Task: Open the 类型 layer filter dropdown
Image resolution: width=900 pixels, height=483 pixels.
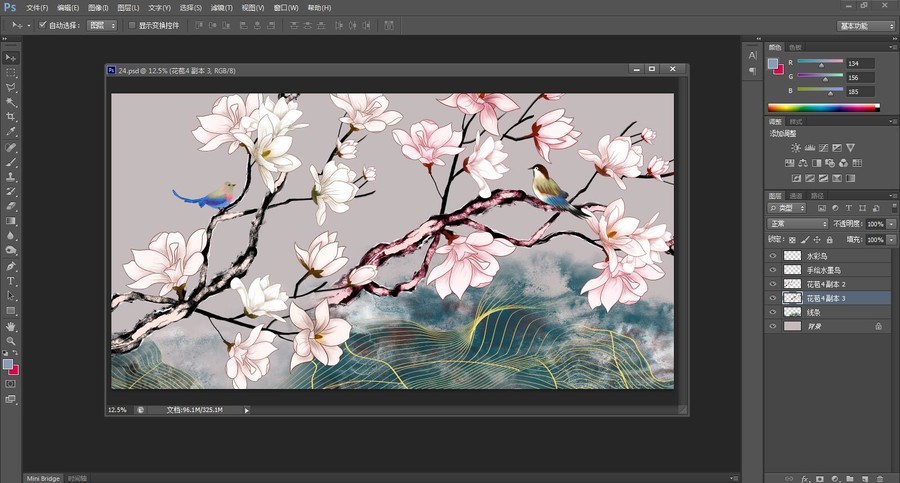Action: (787, 208)
